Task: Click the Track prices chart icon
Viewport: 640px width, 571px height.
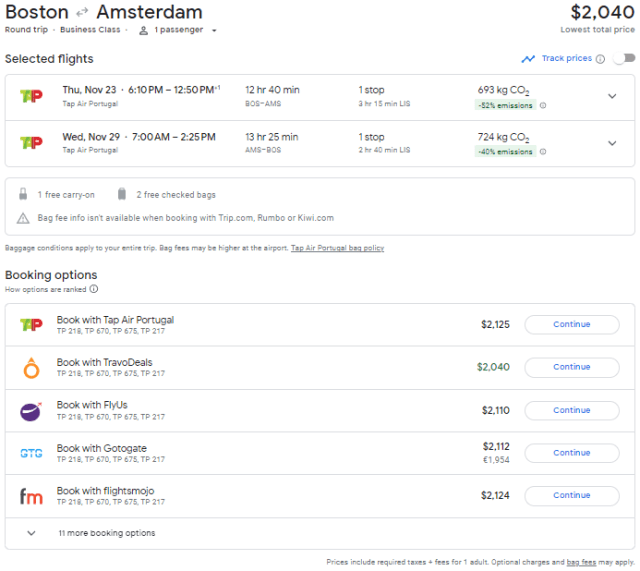Action: (528, 59)
